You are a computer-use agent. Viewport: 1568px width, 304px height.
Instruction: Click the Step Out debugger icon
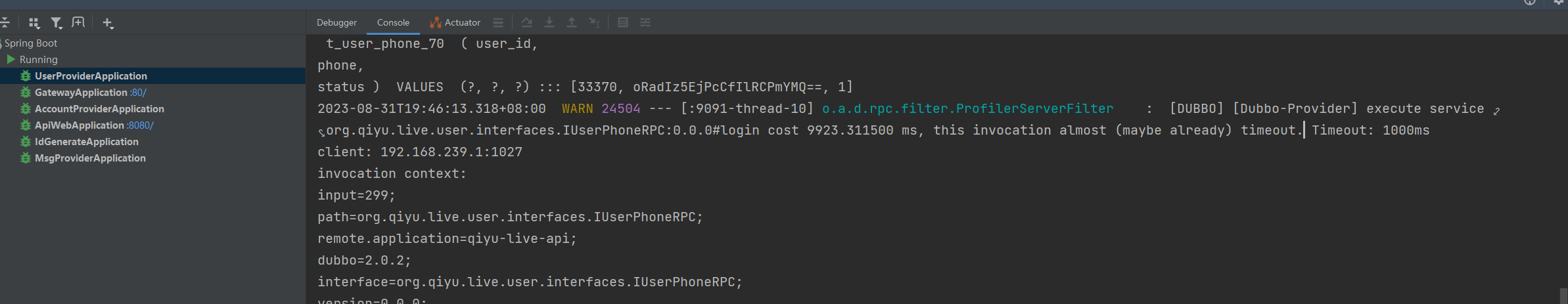(x=572, y=23)
